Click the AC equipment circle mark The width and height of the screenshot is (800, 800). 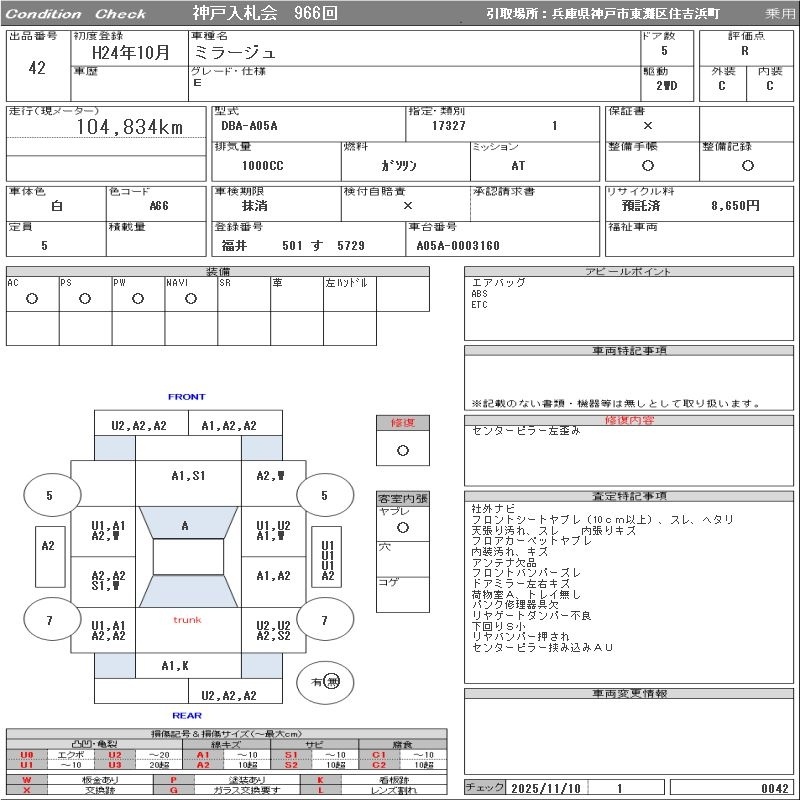[x=32, y=299]
